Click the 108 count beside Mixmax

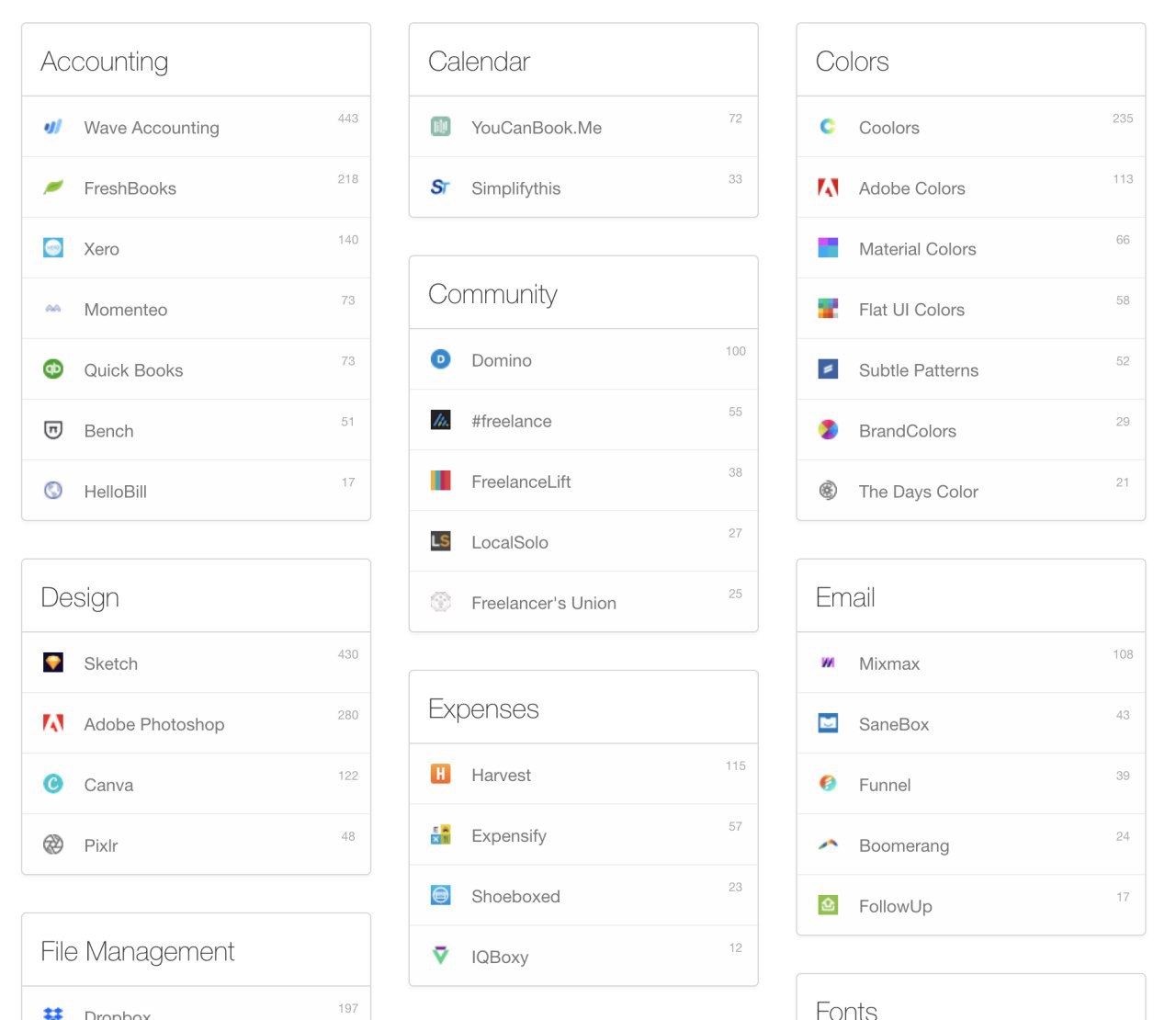click(x=1123, y=654)
